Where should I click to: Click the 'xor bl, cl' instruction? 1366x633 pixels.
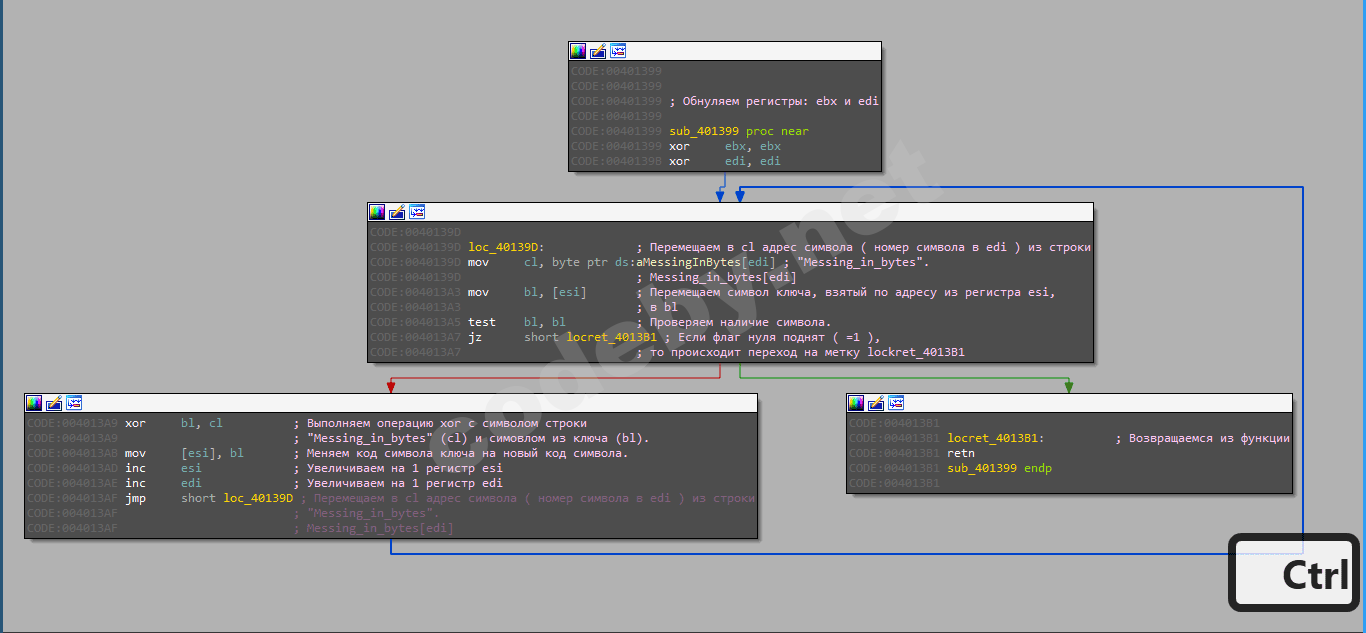174,423
